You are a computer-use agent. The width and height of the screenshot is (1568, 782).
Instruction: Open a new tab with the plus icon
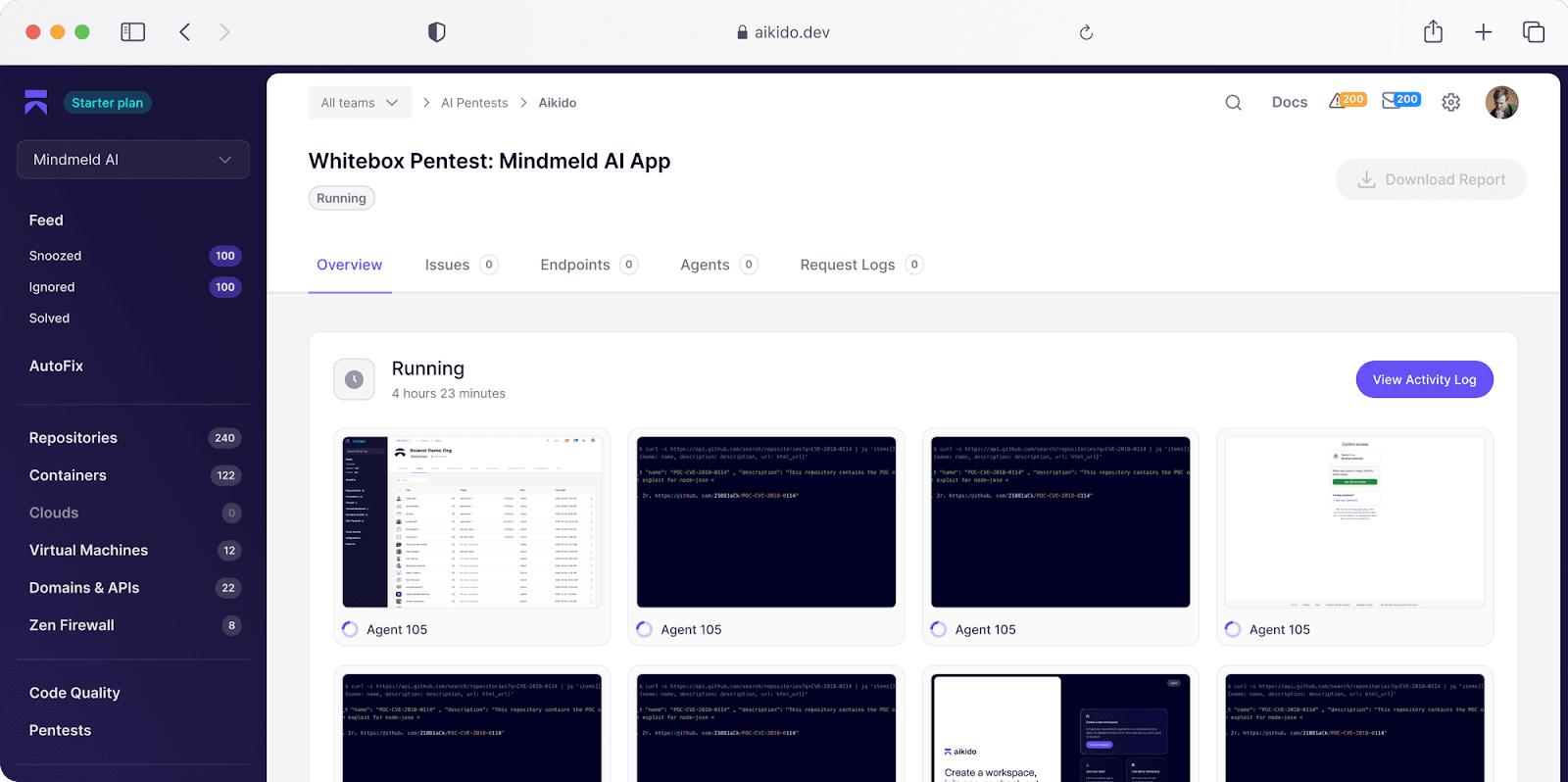coord(1484,32)
